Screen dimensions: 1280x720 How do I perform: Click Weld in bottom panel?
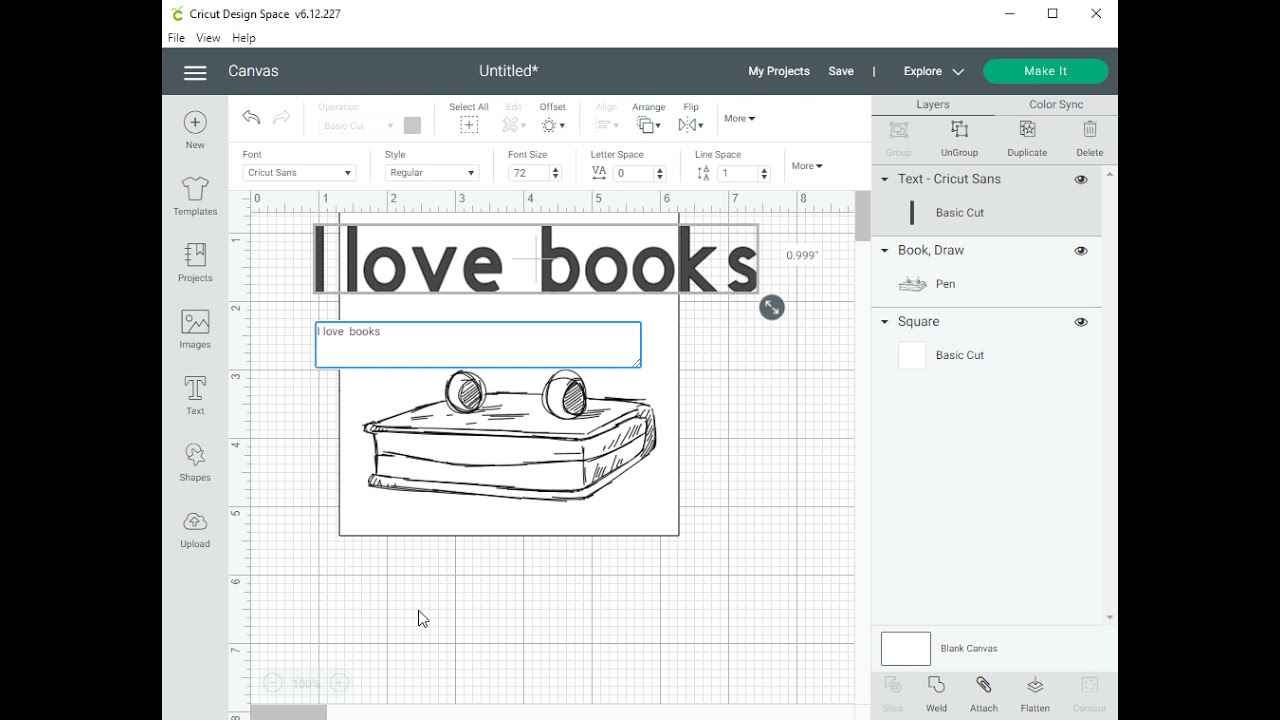point(936,695)
